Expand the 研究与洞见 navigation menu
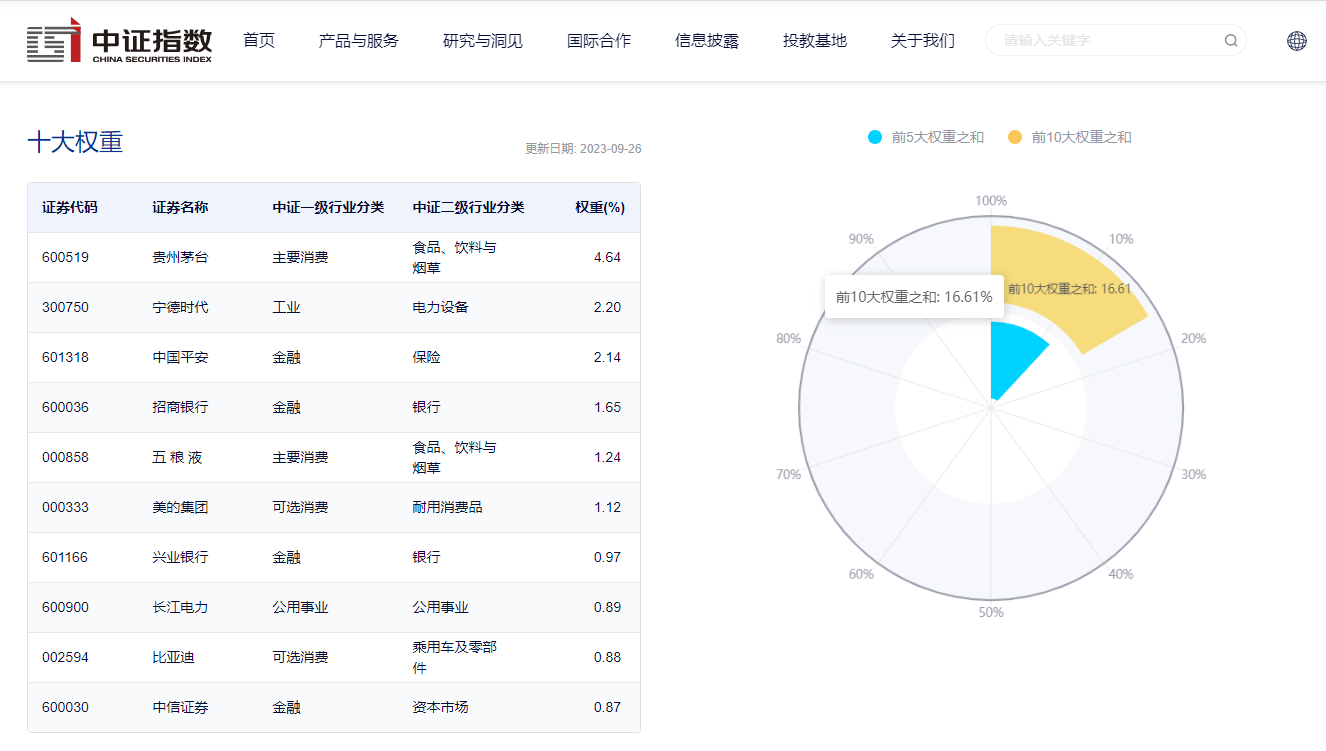 pyautogui.click(x=483, y=41)
